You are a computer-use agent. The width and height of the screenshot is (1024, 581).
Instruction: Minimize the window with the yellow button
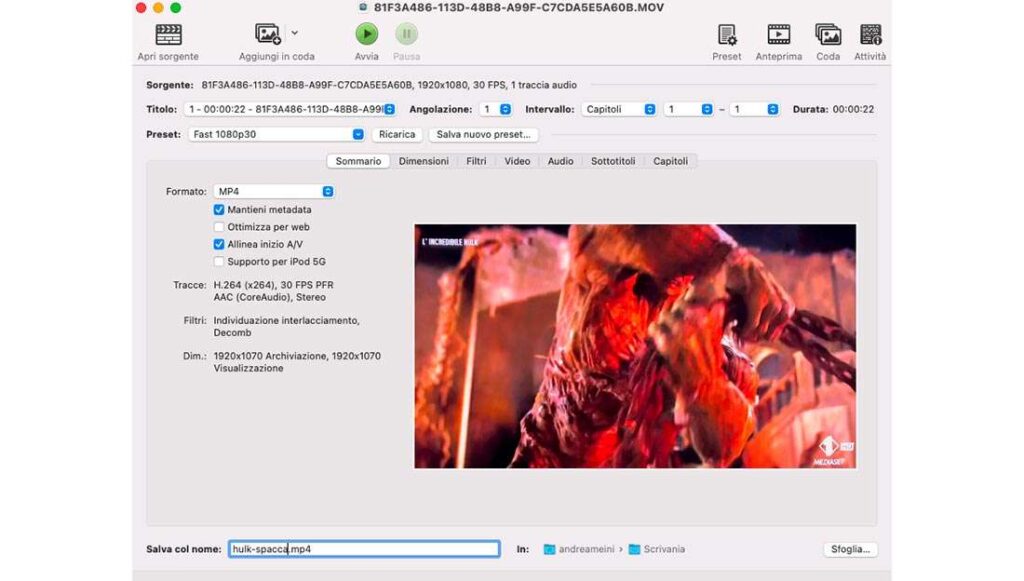pos(158,8)
